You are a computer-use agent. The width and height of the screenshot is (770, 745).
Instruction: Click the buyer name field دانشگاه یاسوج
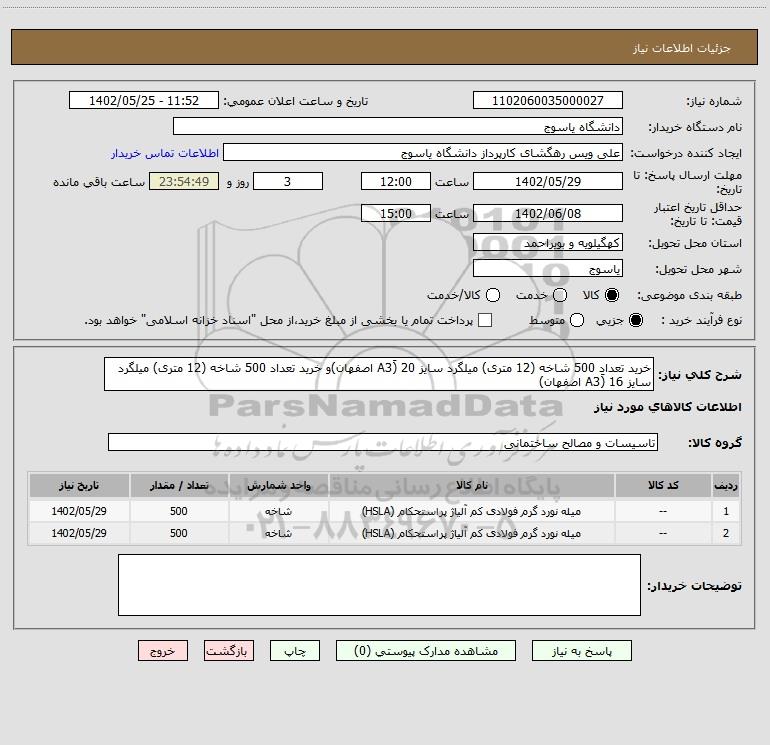(398, 126)
